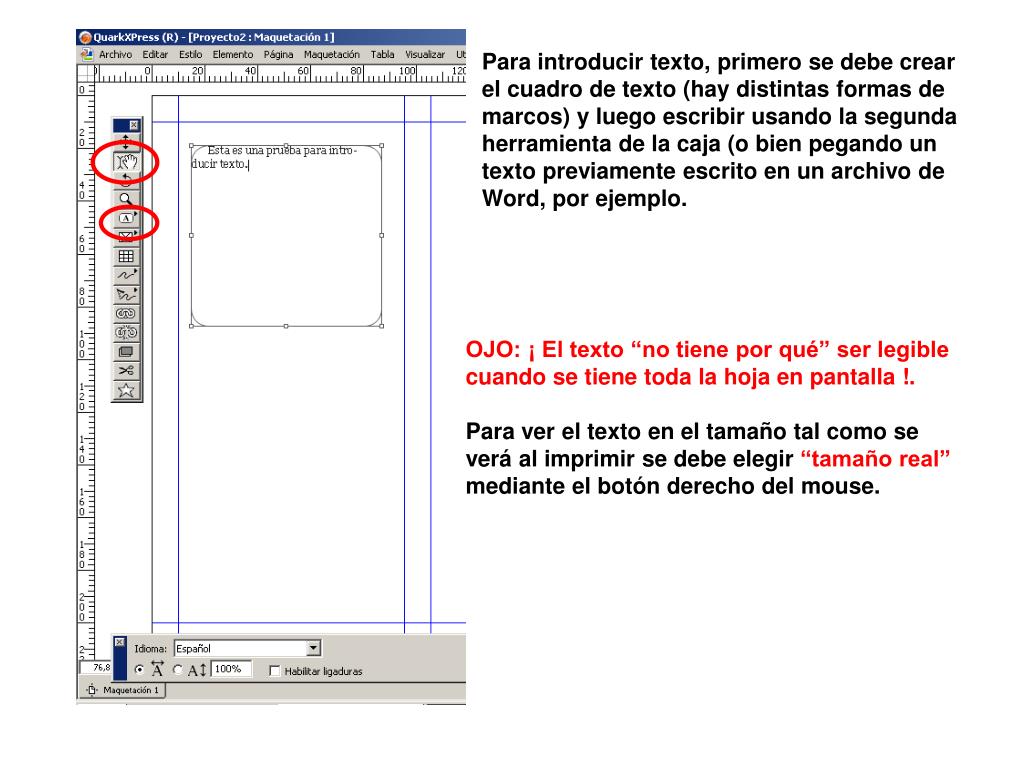Click the text box's bottom-center resize handle
The height and width of the screenshot is (768, 1024).
click(x=286, y=326)
